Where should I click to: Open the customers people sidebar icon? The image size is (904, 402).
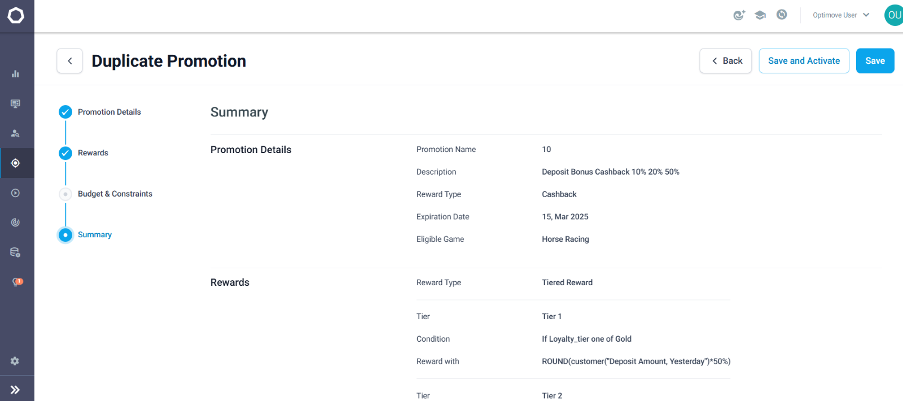[16, 134]
